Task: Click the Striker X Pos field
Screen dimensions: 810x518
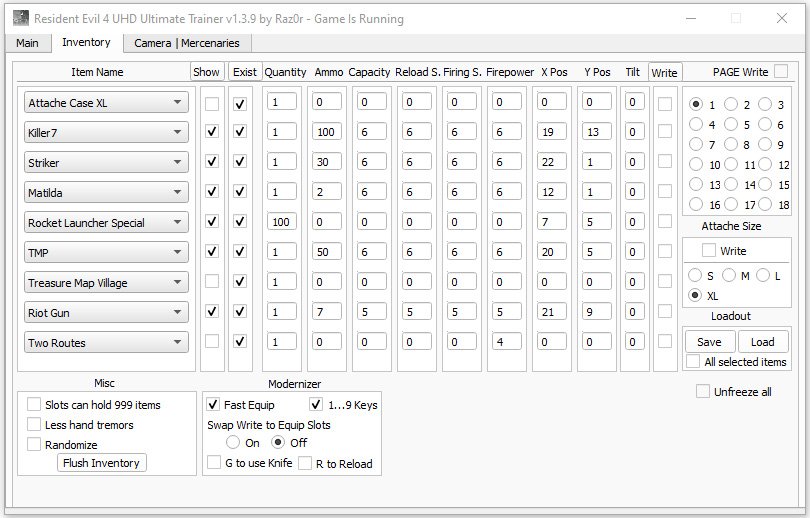Action: point(552,162)
